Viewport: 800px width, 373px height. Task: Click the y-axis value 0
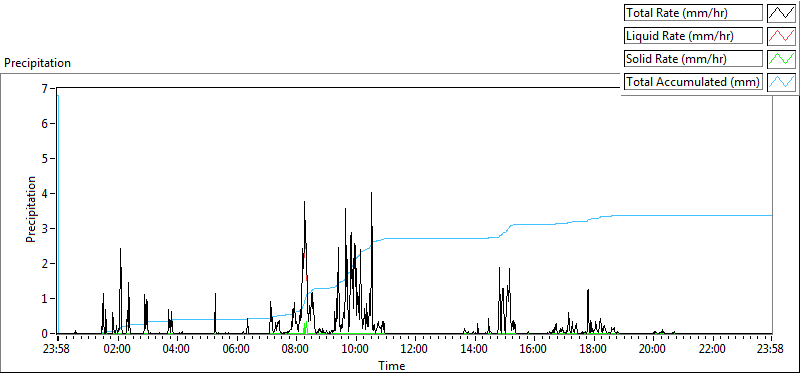(x=44, y=333)
